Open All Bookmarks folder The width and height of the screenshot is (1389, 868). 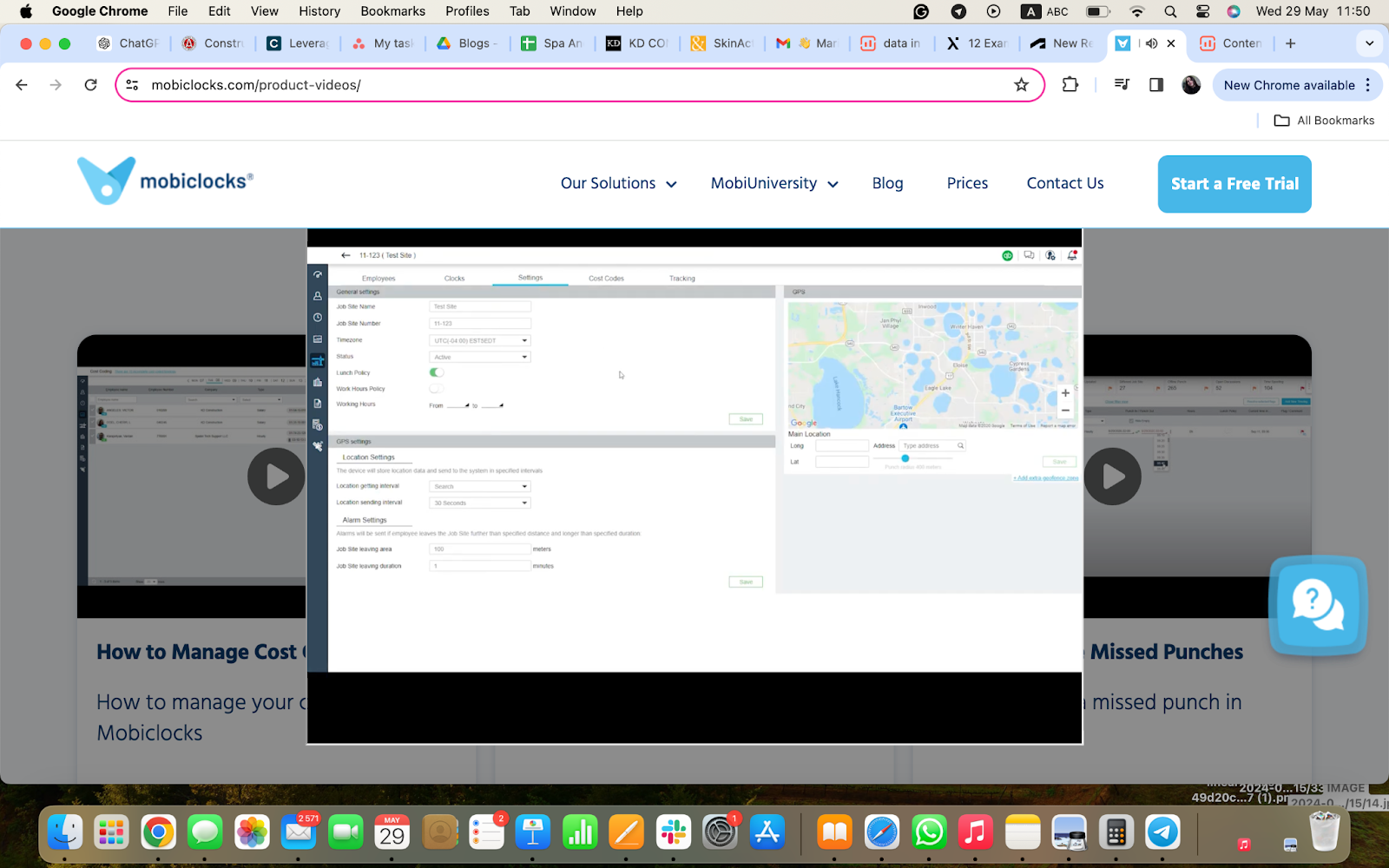(x=1324, y=121)
